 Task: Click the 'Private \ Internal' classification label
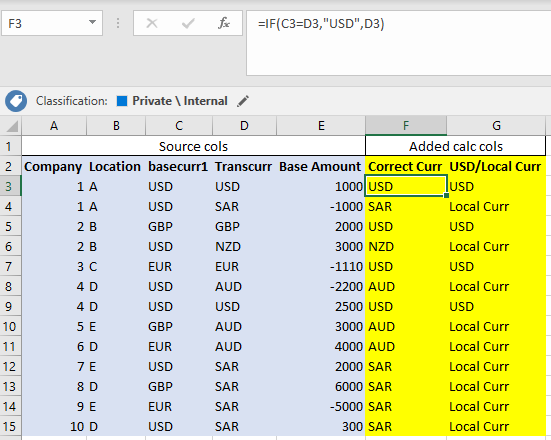pos(180,101)
